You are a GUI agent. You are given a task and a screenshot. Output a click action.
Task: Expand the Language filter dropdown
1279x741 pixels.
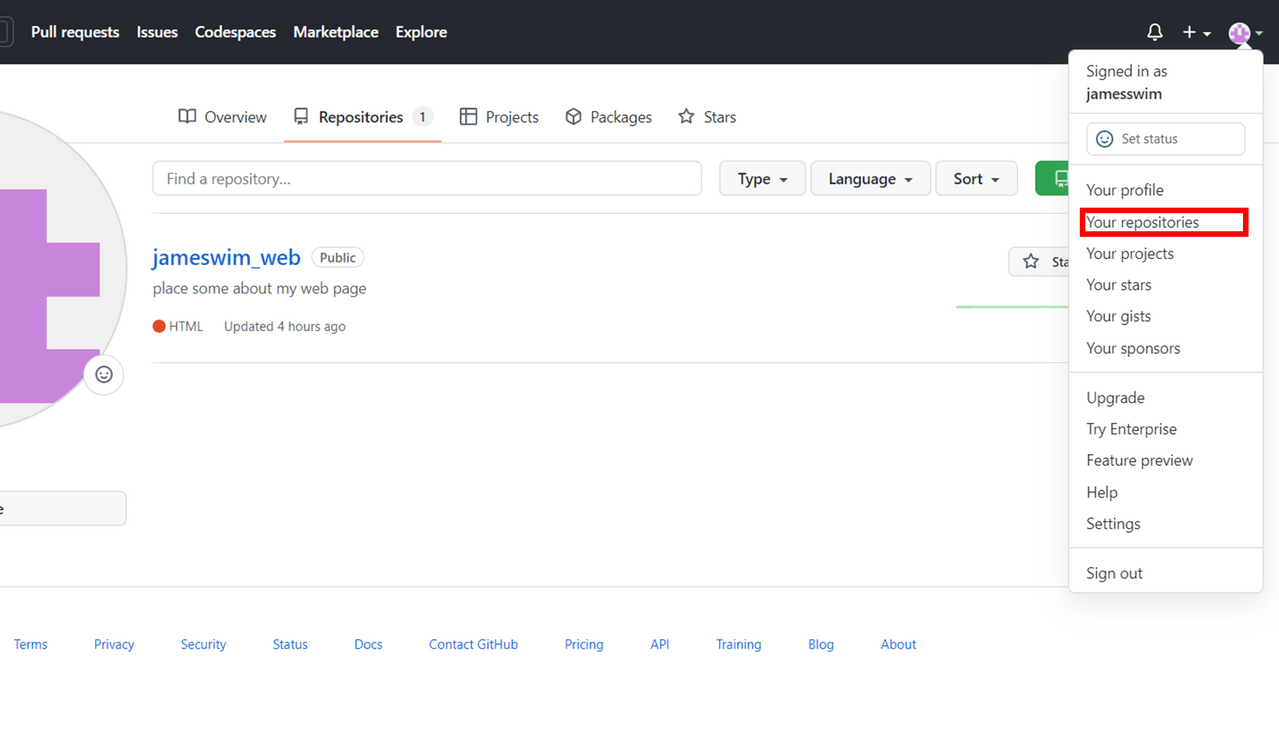[870, 179]
